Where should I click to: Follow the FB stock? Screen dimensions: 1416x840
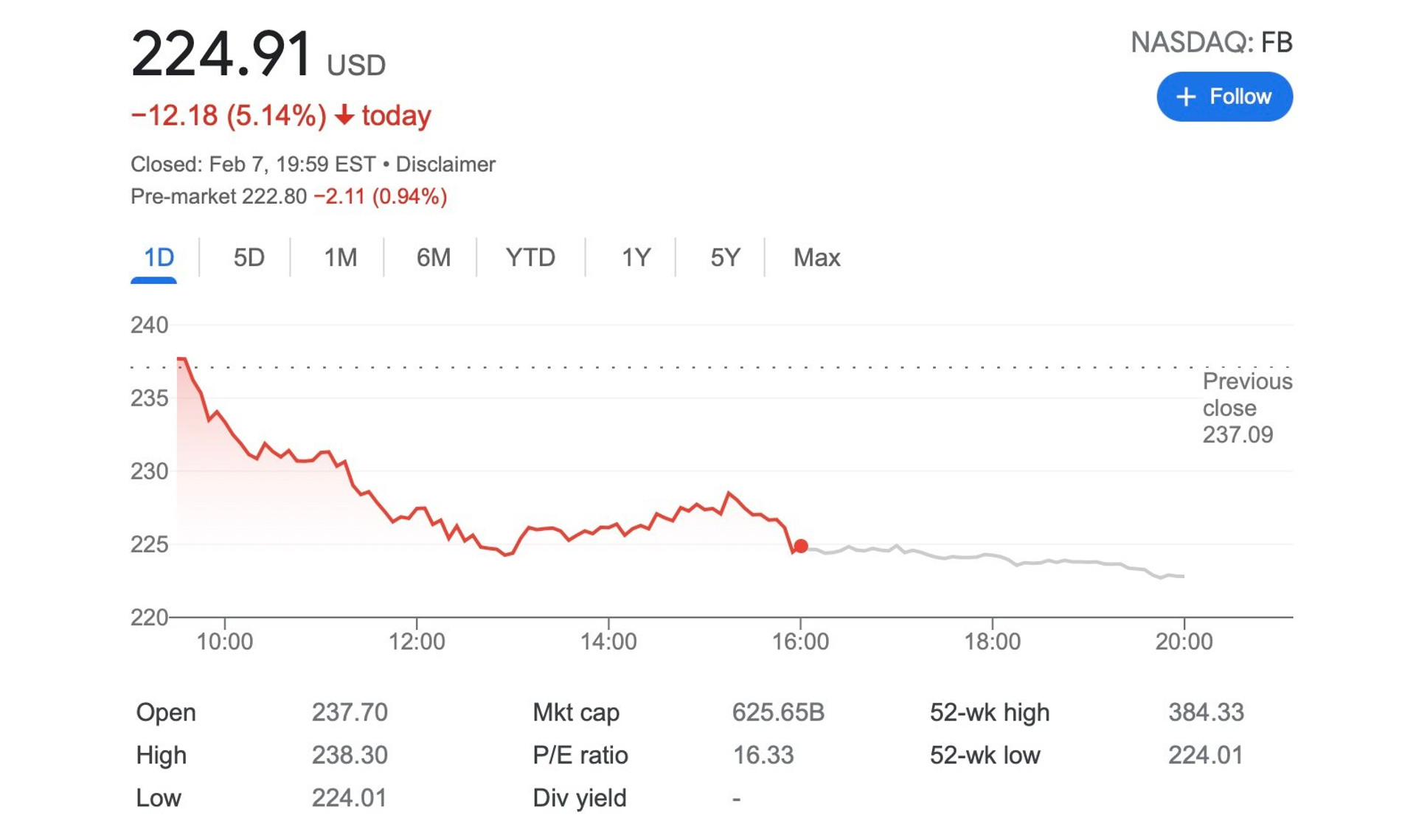pyautogui.click(x=1224, y=97)
